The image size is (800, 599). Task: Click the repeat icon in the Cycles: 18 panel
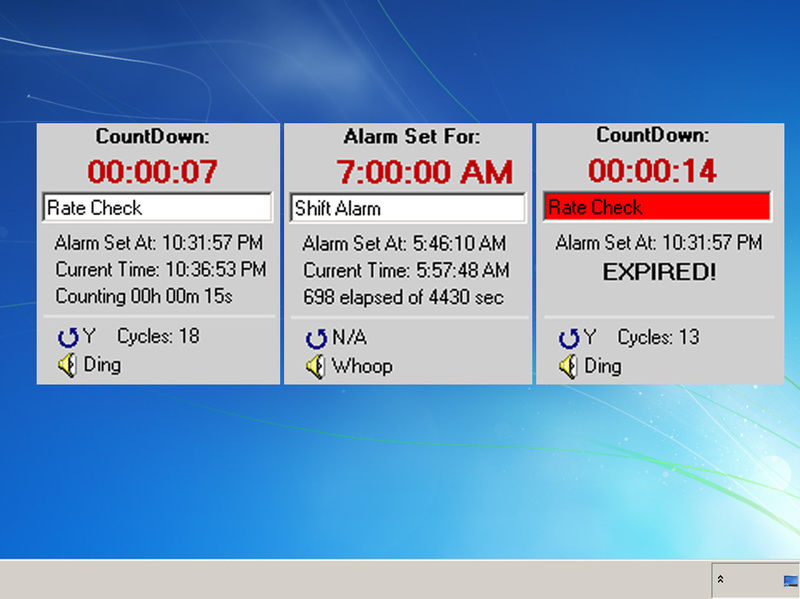click(67, 337)
